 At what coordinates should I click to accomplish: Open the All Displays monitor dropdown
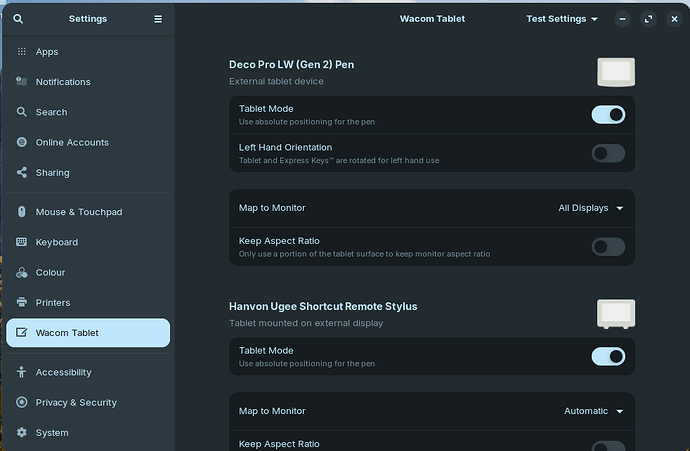591,208
